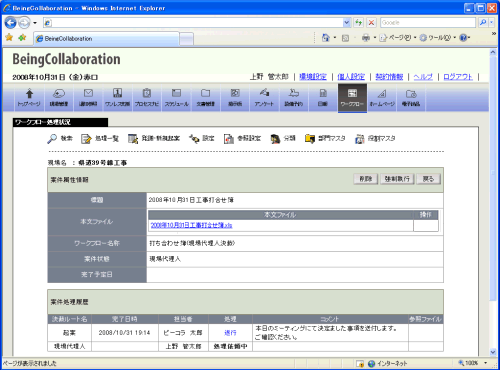This screenshot has height=370, width=500.
Task: Expand the Home button dropdown arrow
Action: pyautogui.click(x=335, y=38)
